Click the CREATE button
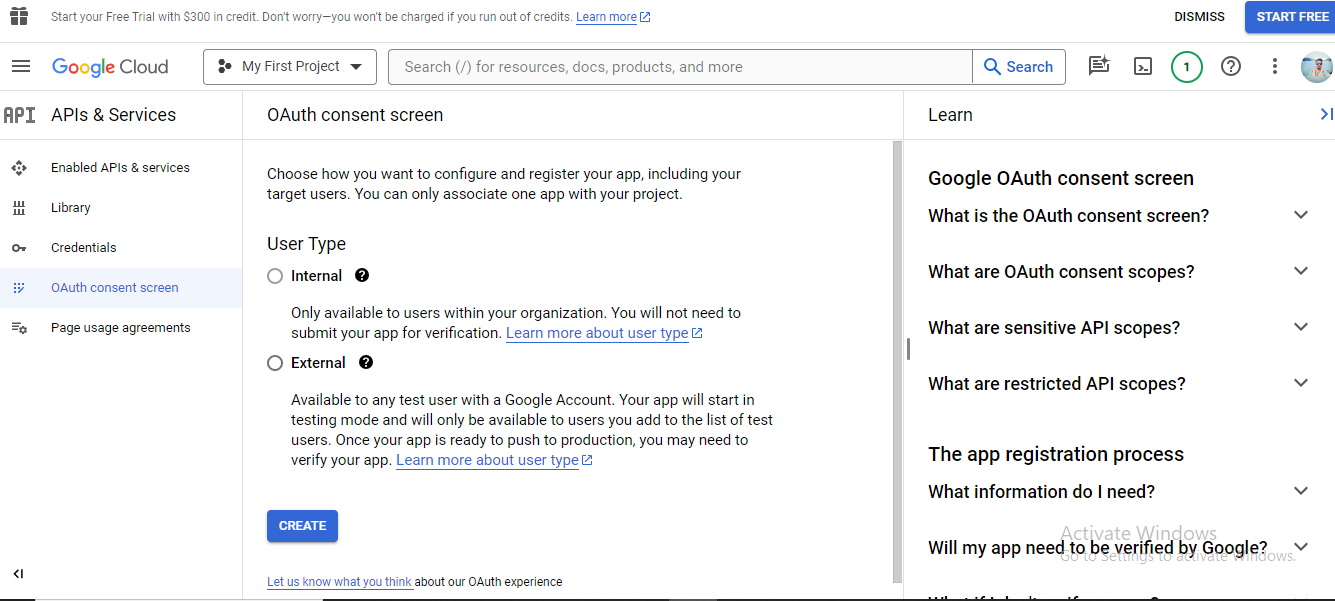 tap(302, 526)
